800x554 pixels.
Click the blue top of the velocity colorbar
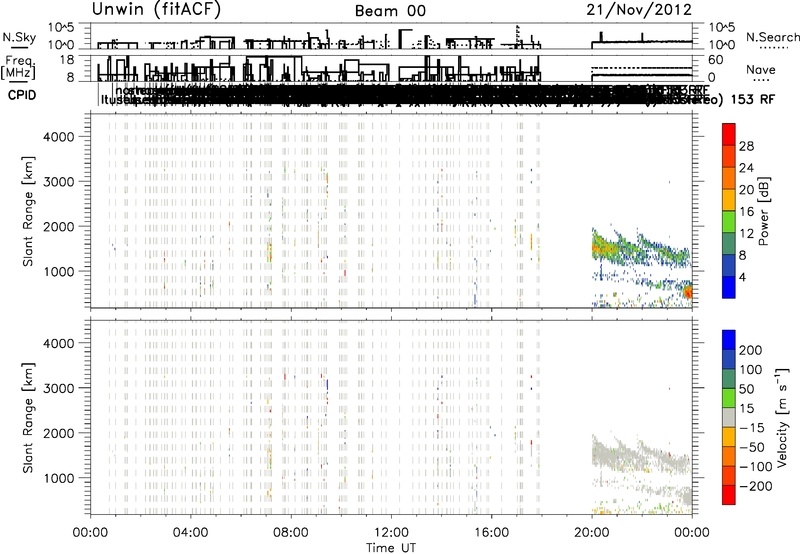(729, 340)
